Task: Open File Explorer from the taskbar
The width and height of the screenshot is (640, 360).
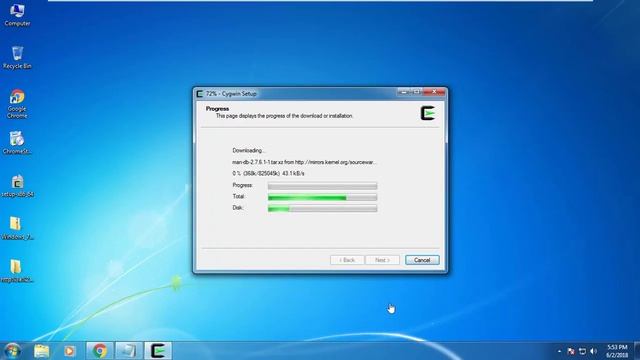Action: 42,351
